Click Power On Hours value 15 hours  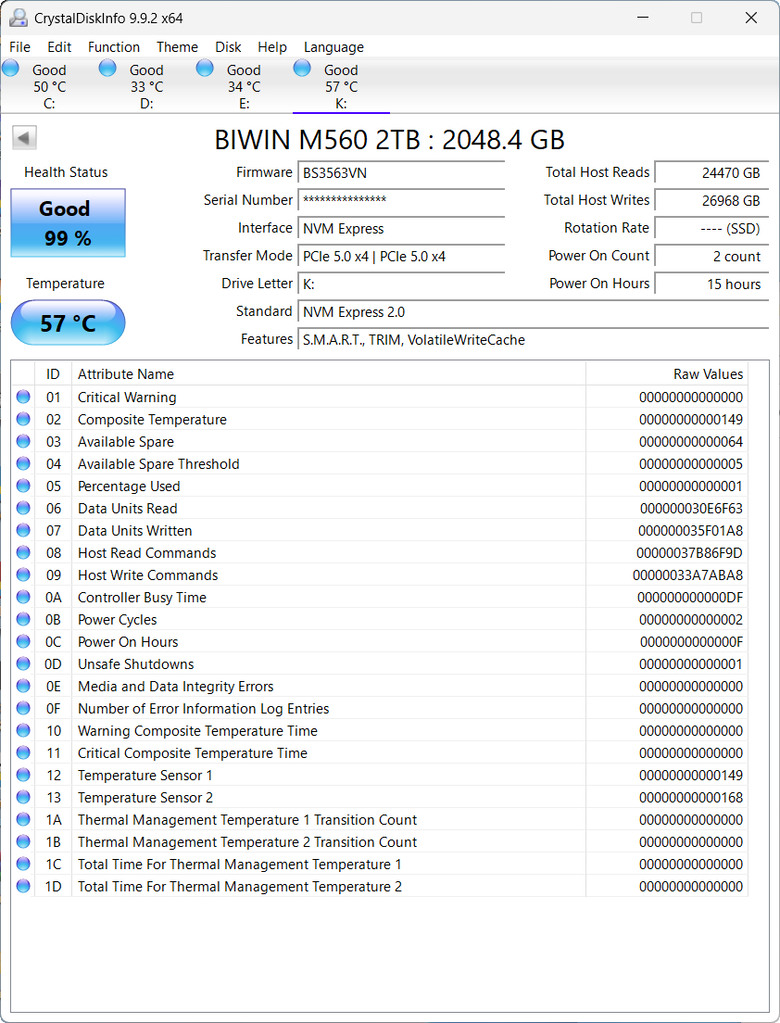(x=712, y=284)
